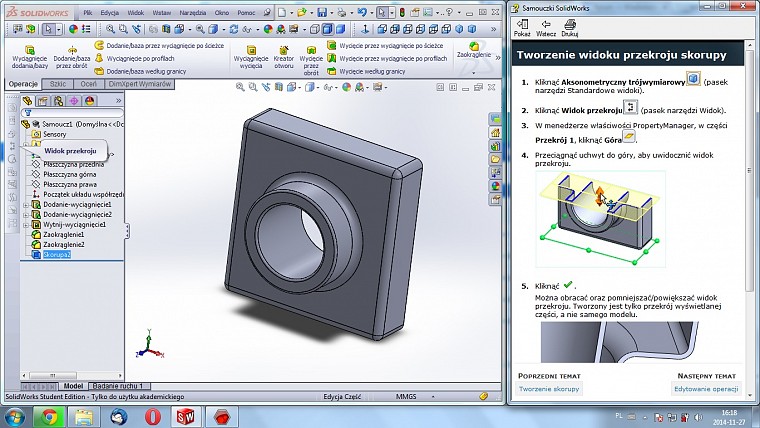Click Wycięcie przez wyciągnięcie po ścieżce

point(385,46)
